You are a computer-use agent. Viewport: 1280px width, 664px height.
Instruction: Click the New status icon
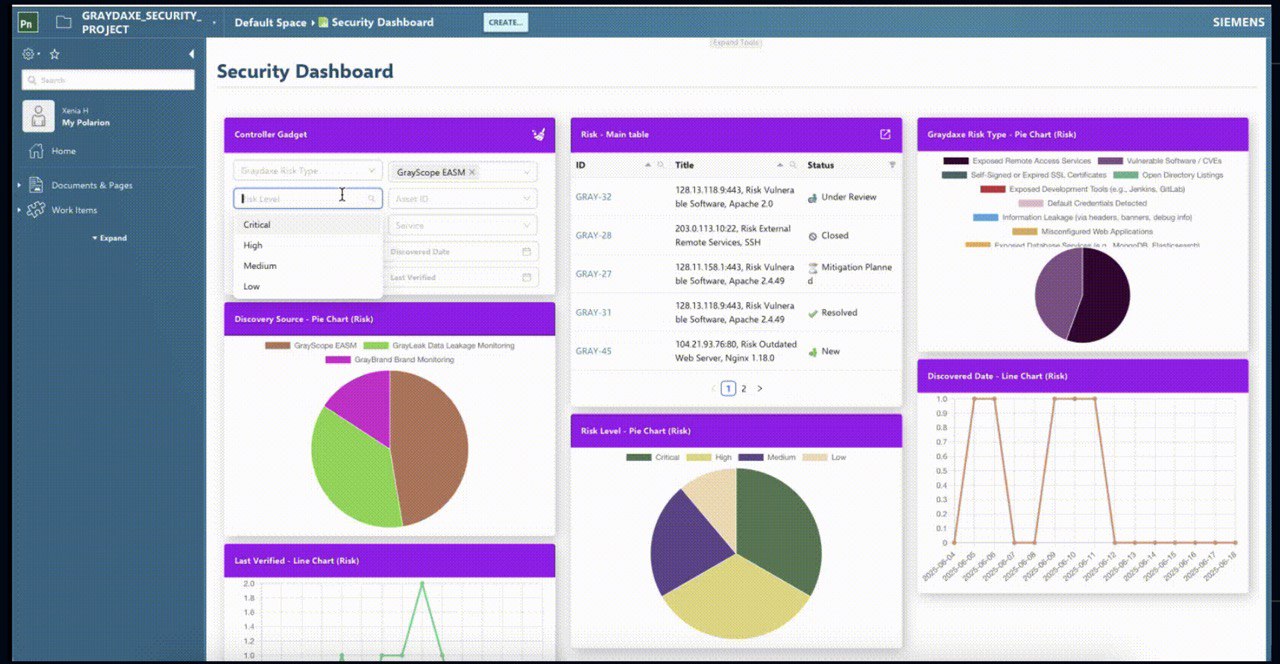[812, 352]
